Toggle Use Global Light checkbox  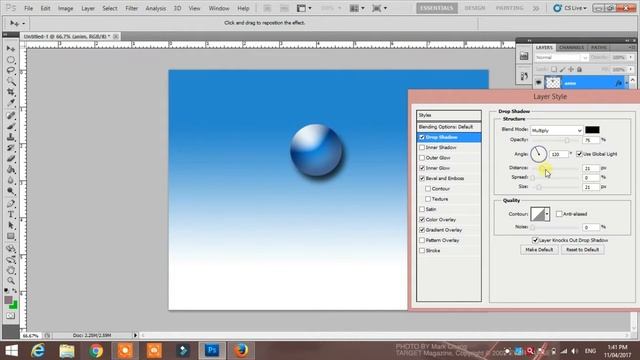[x=579, y=154]
